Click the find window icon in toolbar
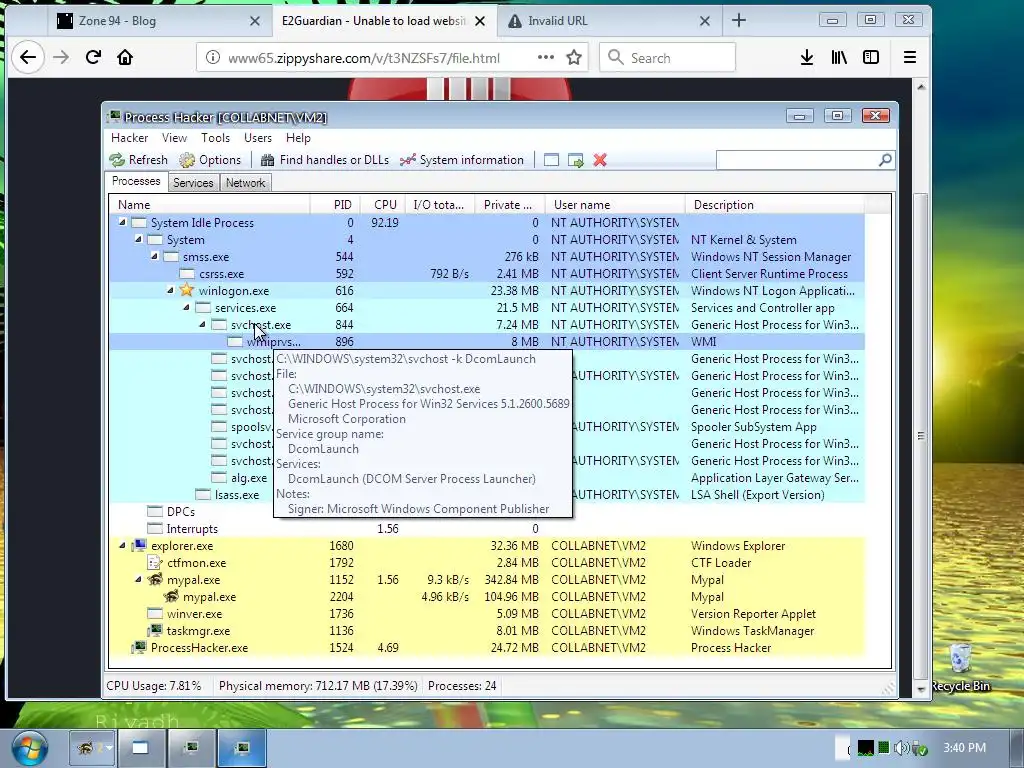Screen dimensions: 1024x768 [x=551, y=160]
